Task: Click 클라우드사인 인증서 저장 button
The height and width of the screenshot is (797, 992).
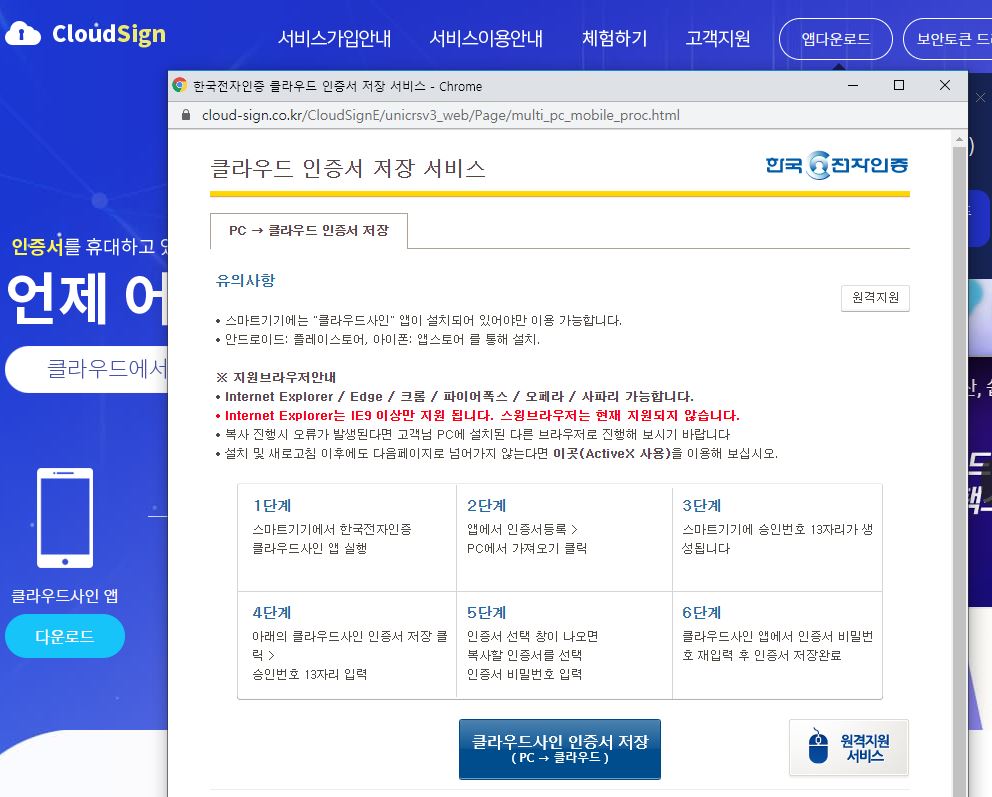Action: 559,749
